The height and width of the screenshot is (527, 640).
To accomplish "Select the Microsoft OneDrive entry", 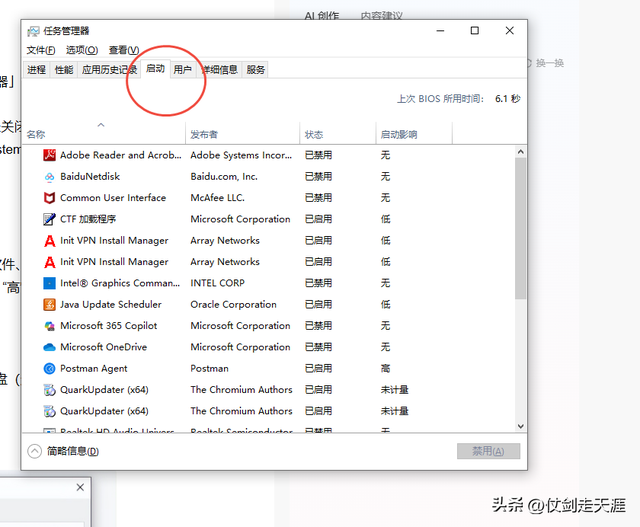I will pos(104,347).
